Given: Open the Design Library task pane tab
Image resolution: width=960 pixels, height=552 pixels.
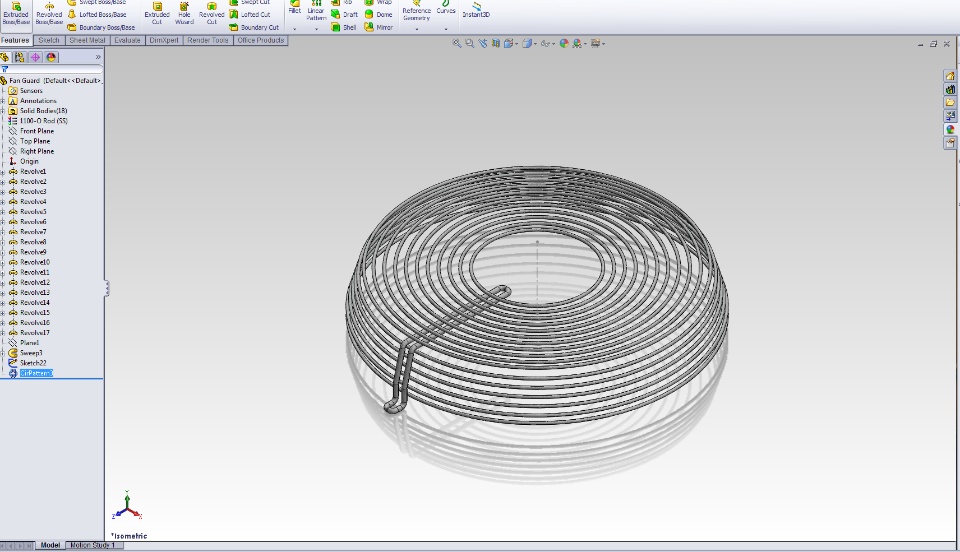Looking at the screenshot, I should click(x=950, y=90).
